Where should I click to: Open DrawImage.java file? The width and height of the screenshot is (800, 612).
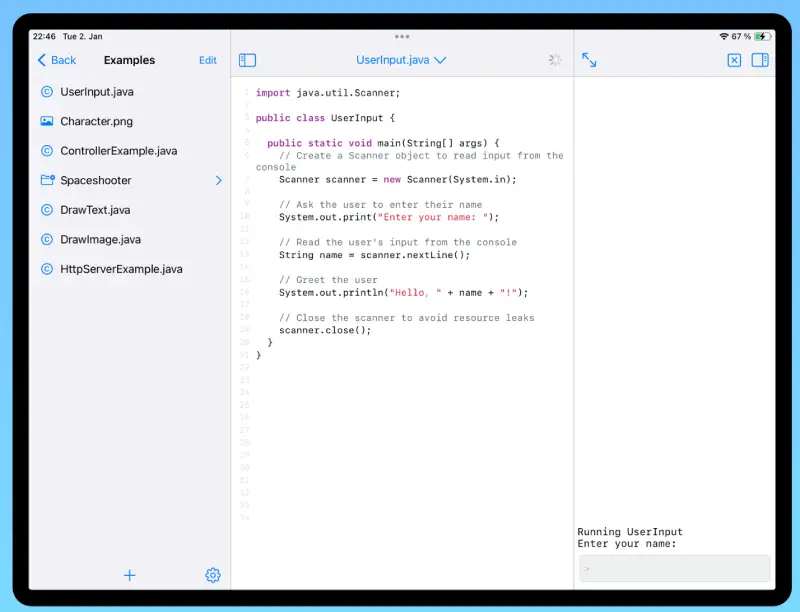pos(101,240)
